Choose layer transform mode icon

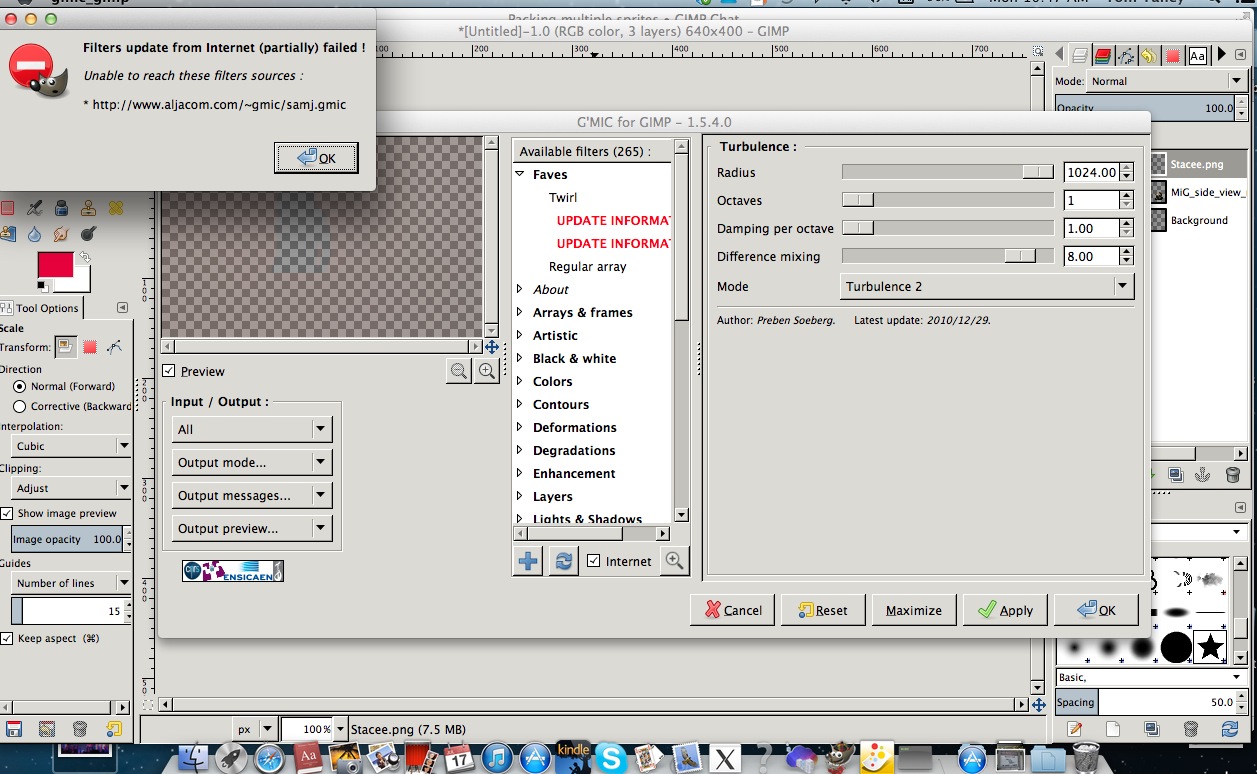click(x=66, y=347)
